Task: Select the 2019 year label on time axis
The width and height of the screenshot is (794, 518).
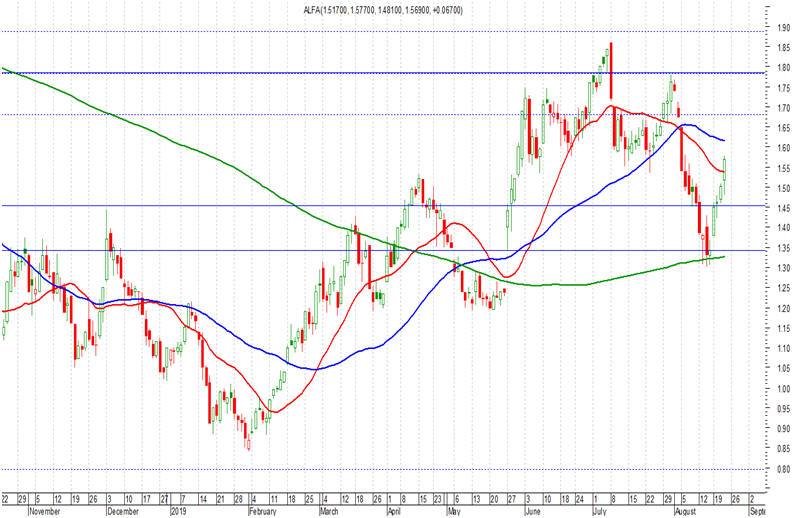Action: [179, 511]
